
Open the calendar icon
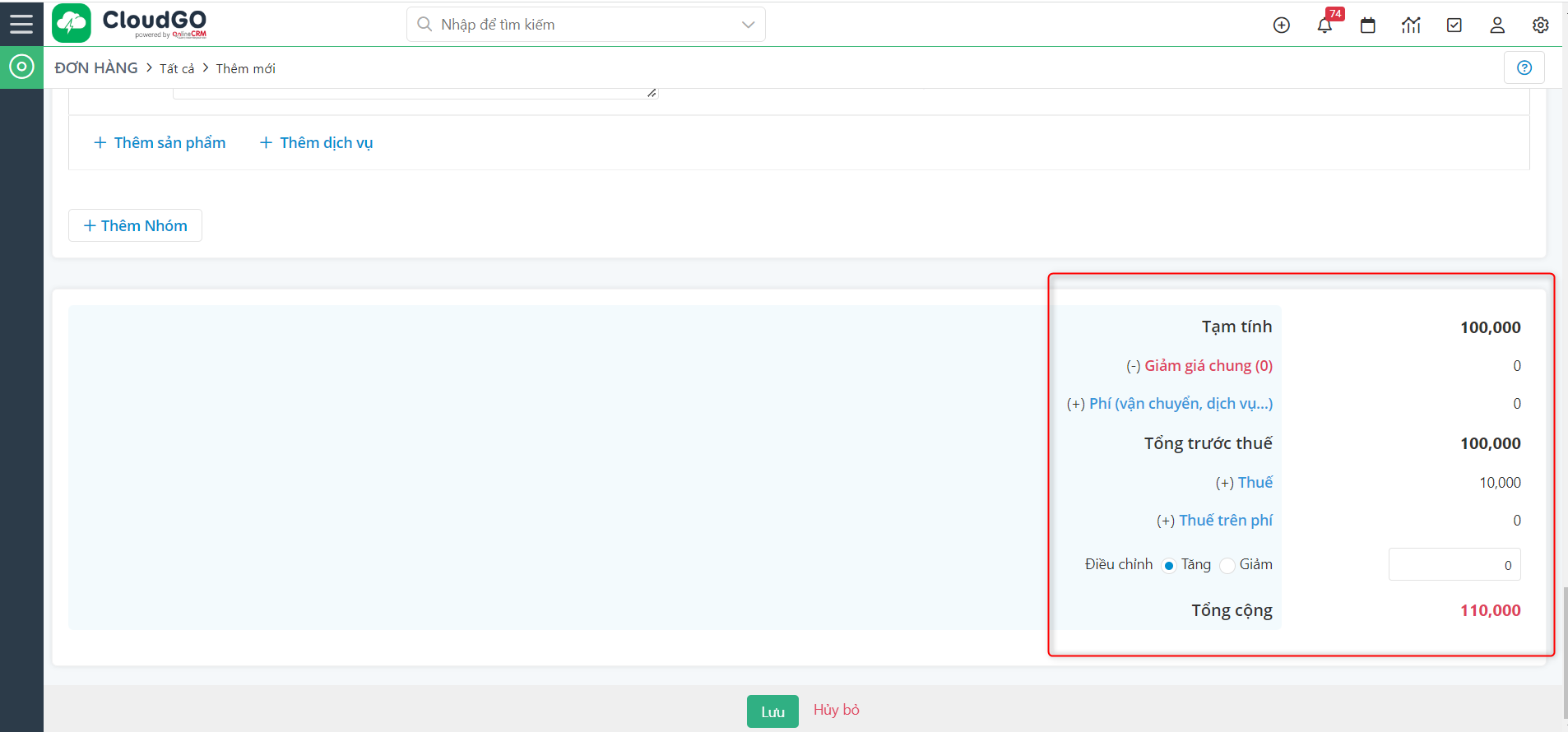click(x=1368, y=25)
